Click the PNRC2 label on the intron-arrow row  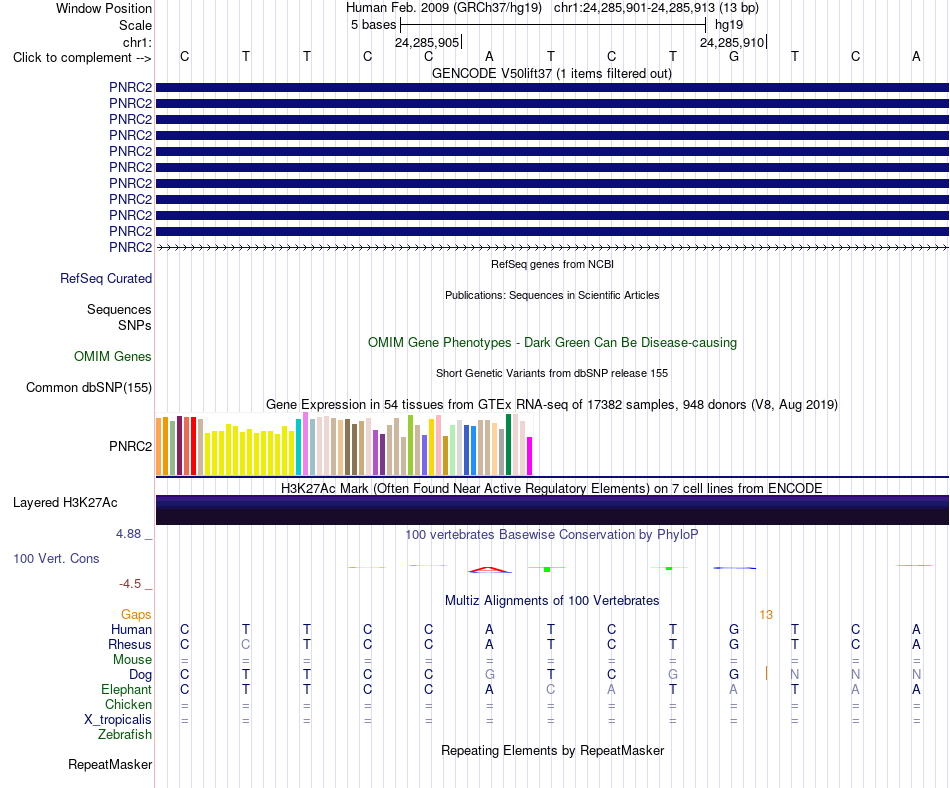[x=130, y=247]
